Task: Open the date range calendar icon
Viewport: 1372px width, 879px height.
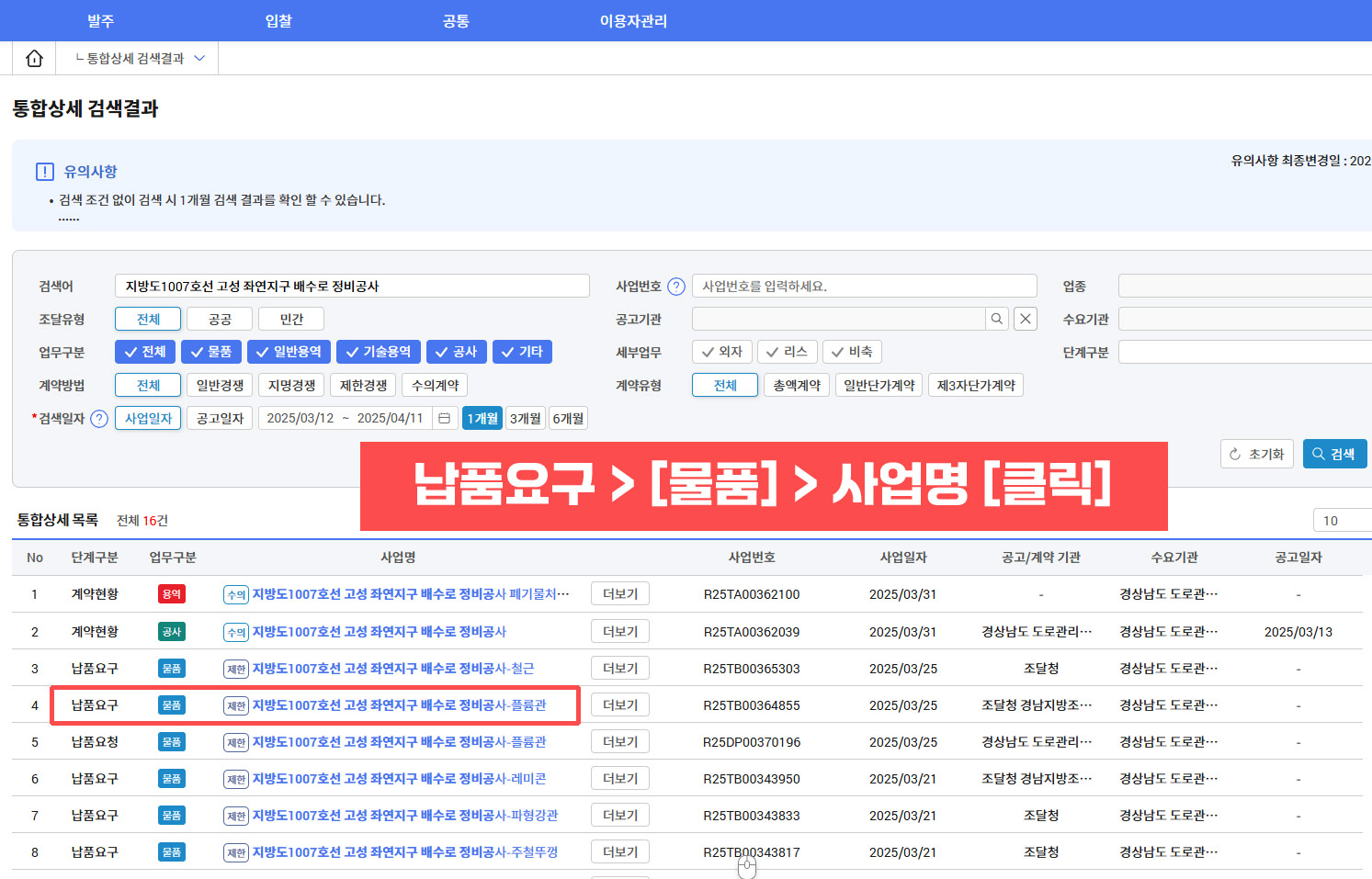Action: point(444,418)
